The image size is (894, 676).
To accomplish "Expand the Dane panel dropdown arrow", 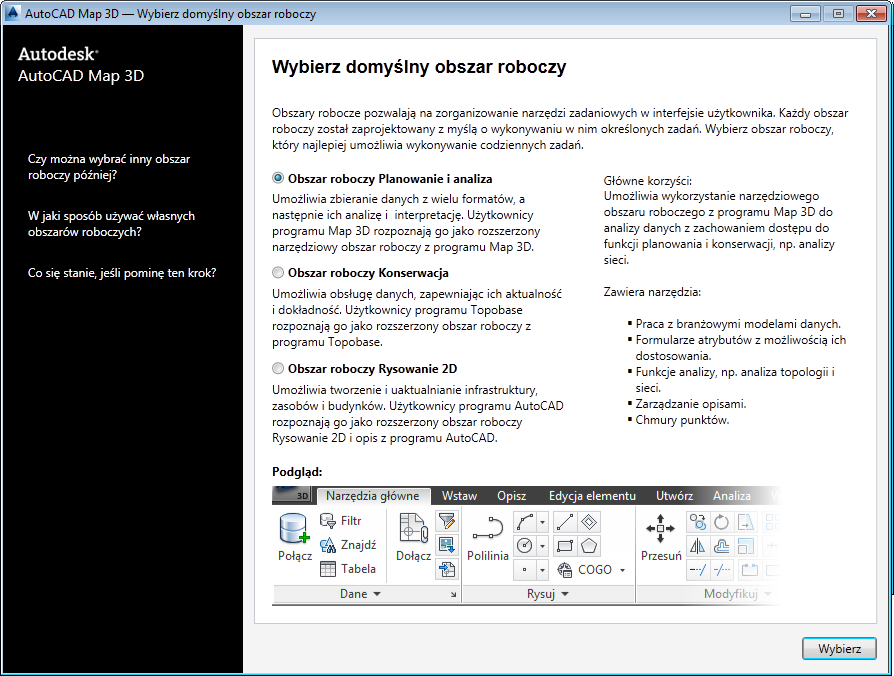I will point(377,594).
